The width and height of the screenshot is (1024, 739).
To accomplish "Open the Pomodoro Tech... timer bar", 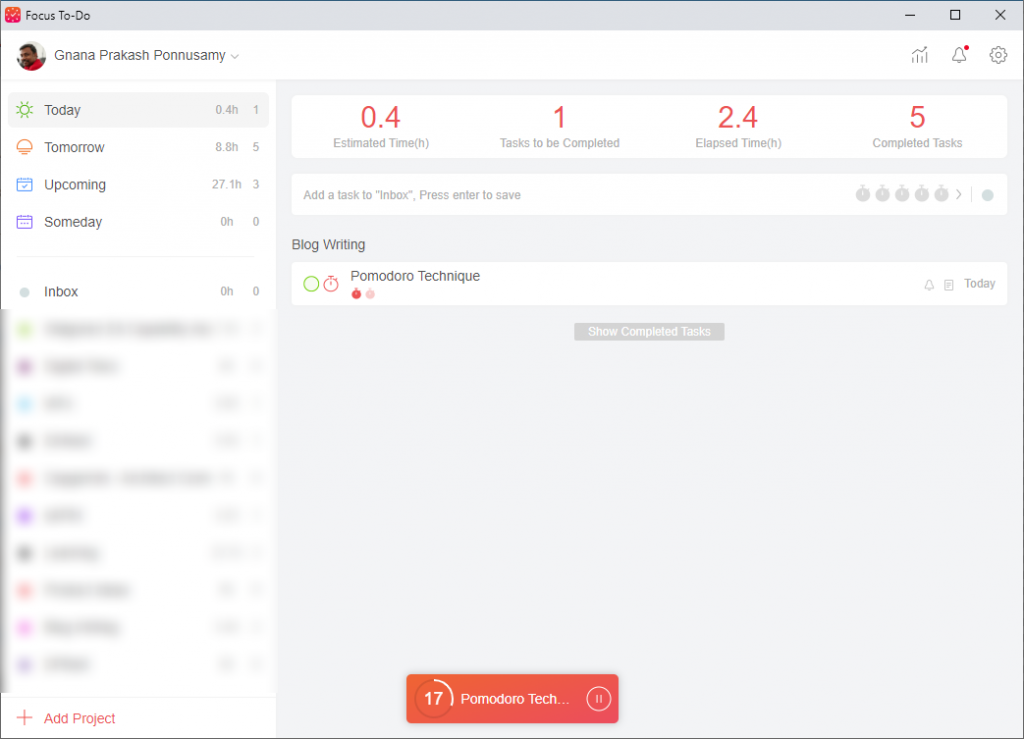I will pyautogui.click(x=512, y=699).
